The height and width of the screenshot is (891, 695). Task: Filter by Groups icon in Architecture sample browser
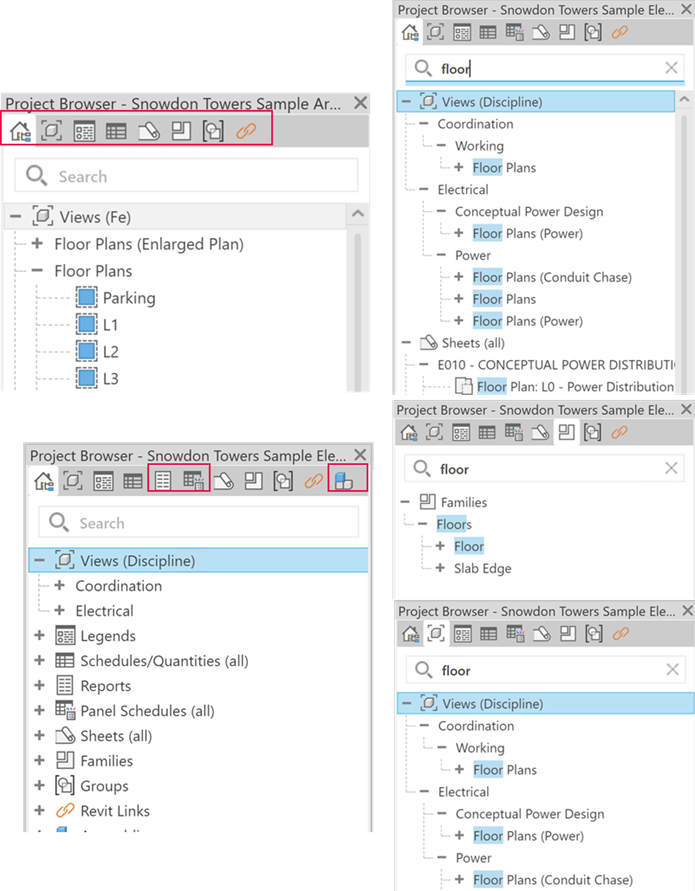point(213,131)
